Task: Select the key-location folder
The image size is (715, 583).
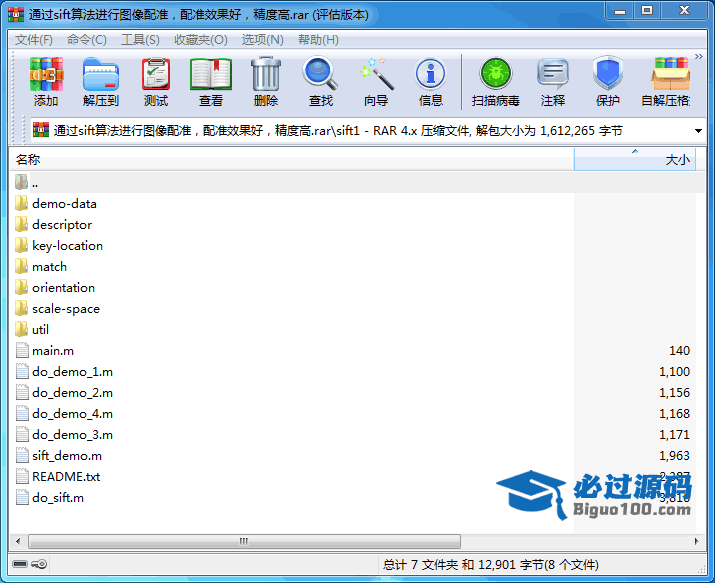Action: pyautogui.click(x=67, y=246)
